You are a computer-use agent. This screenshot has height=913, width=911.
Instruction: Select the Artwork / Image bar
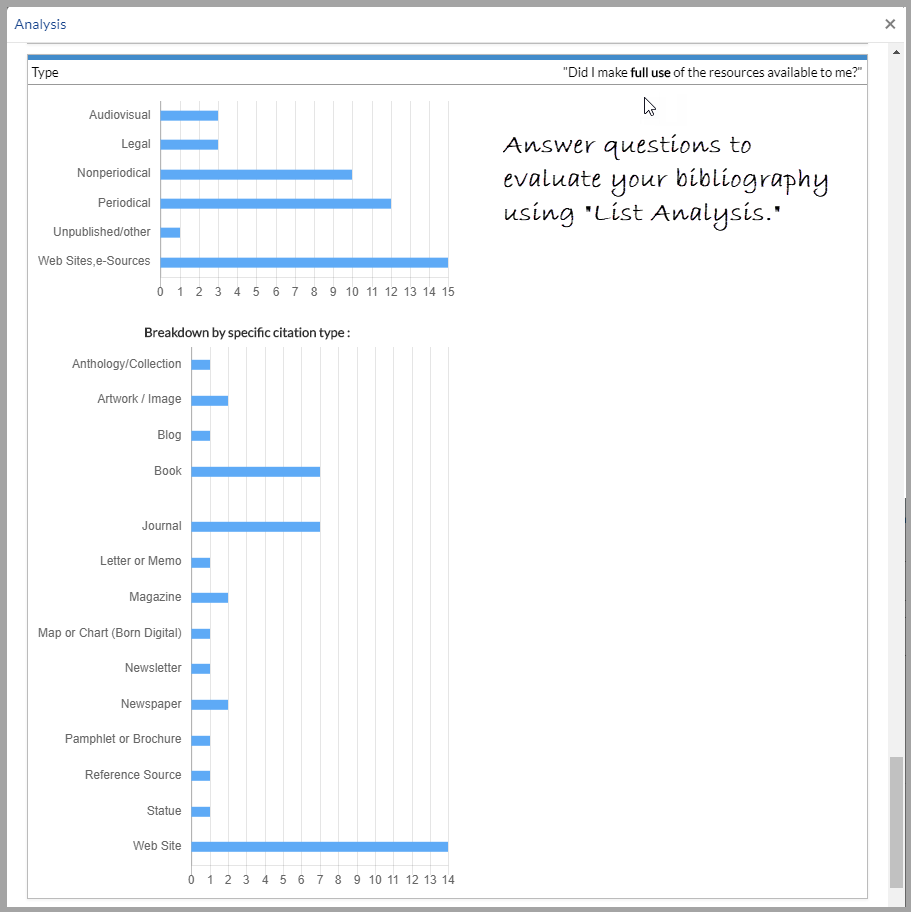[x=210, y=399]
